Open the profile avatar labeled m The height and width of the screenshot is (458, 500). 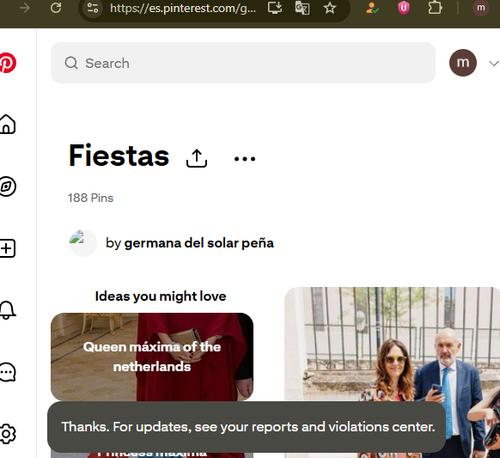tap(463, 63)
